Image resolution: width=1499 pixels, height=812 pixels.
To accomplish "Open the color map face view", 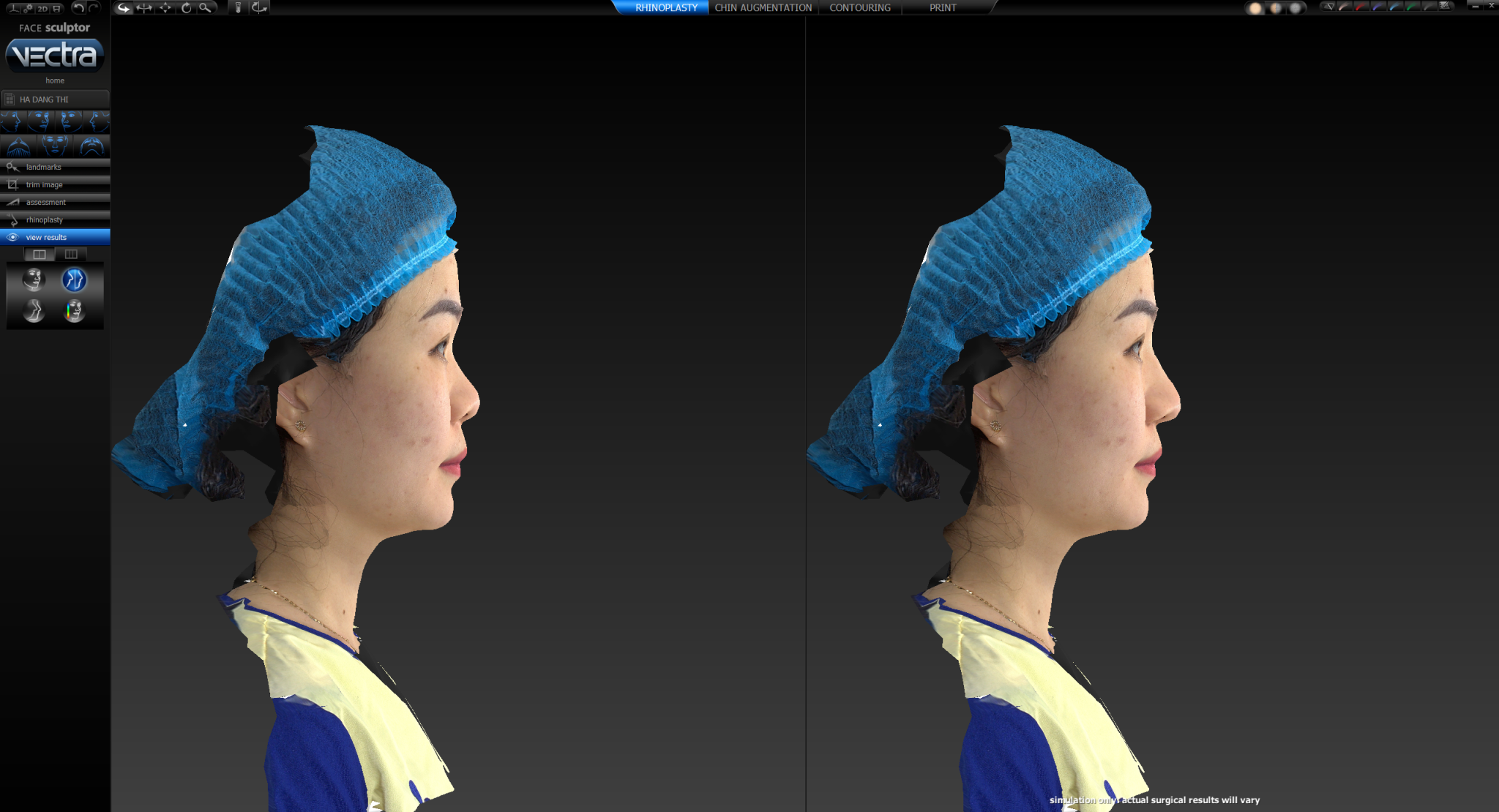I will (x=74, y=311).
